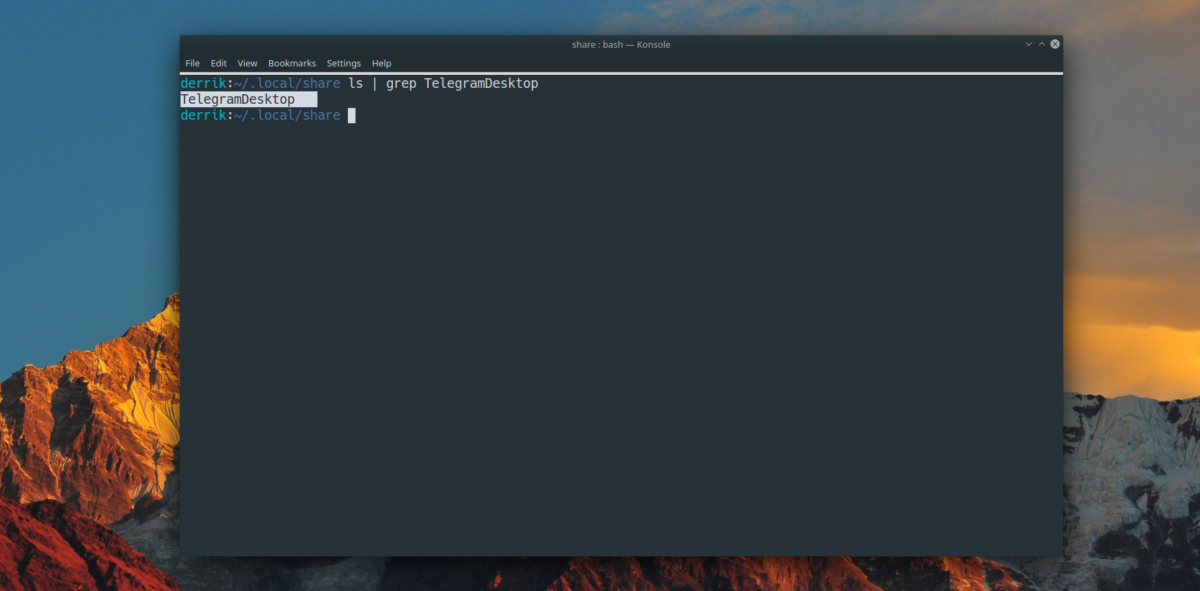This screenshot has height=591, width=1200.
Task: Maximize the Konsole window
Action: [1041, 44]
